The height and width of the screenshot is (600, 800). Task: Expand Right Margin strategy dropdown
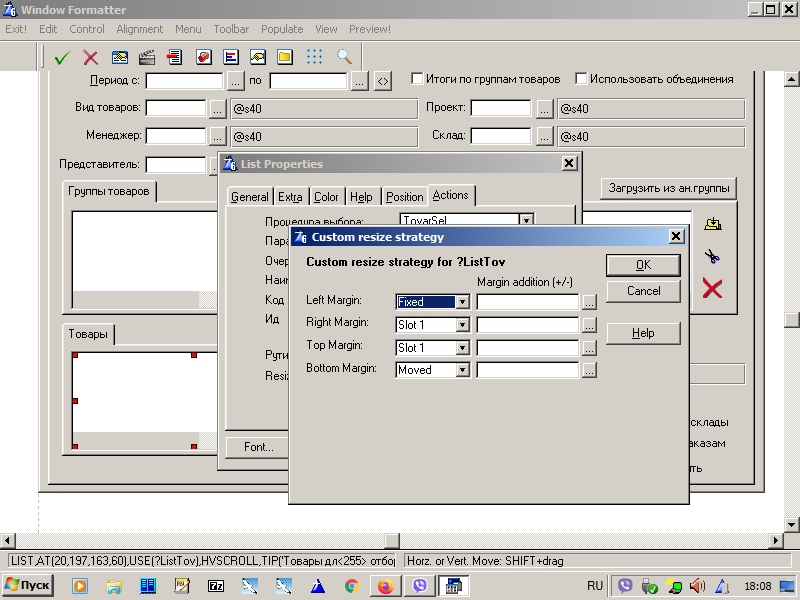tap(462, 325)
